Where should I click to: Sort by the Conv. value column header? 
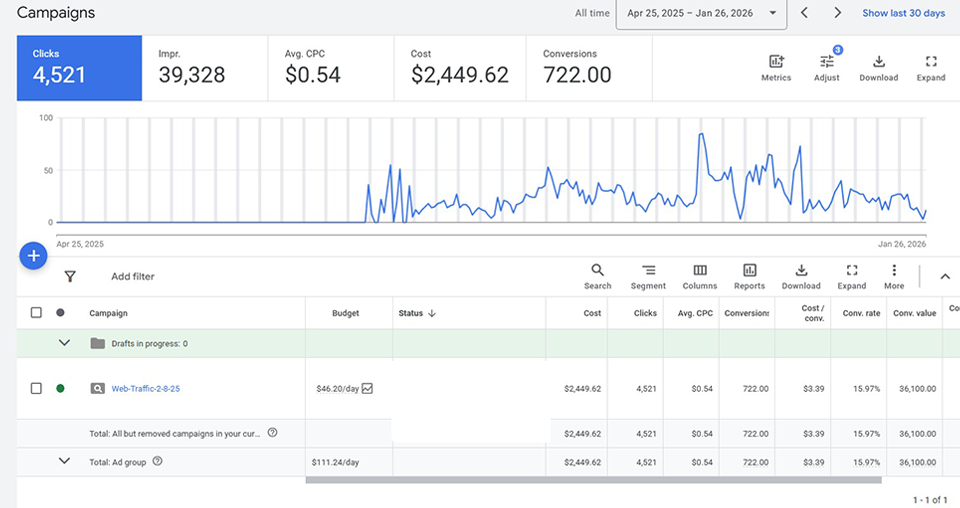915,313
